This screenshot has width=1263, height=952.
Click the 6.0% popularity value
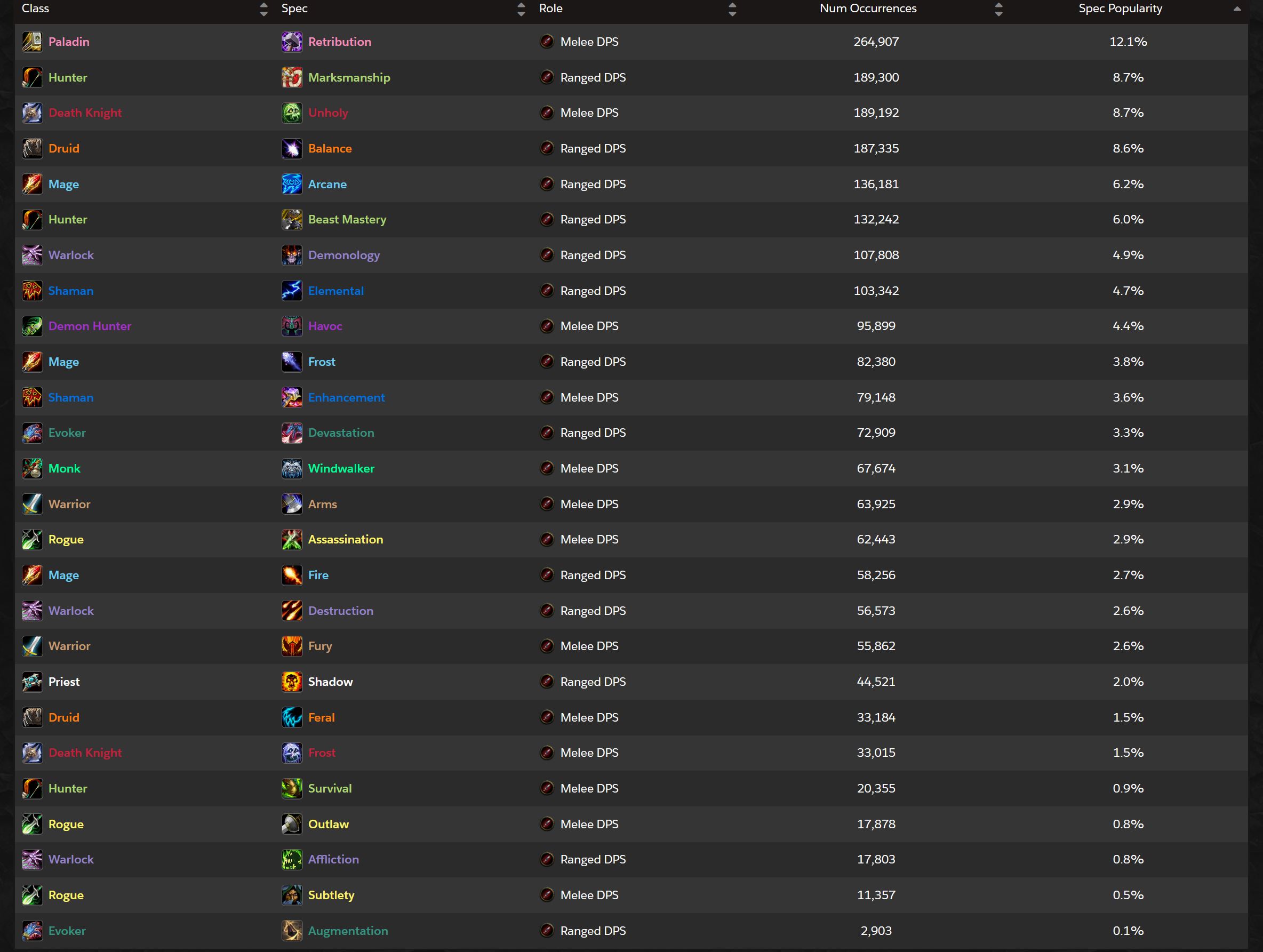pyautogui.click(x=1128, y=219)
